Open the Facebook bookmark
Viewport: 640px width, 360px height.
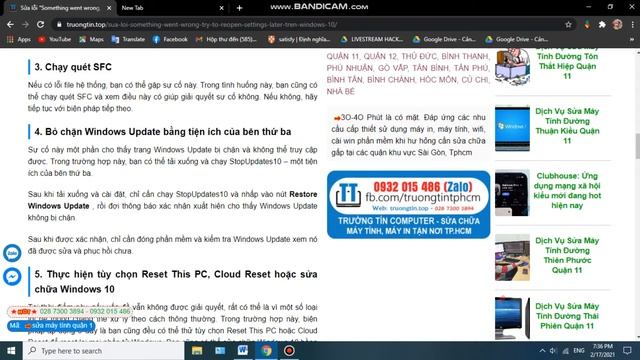point(170,39)
